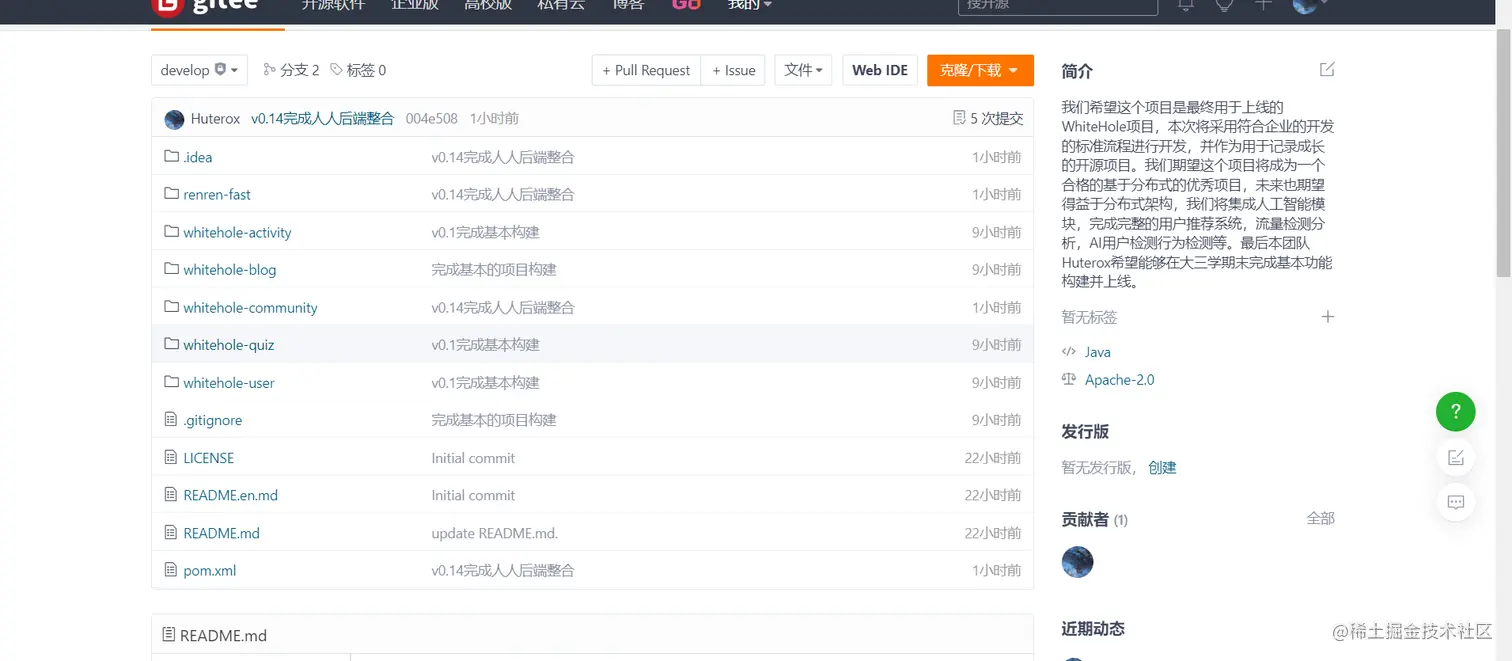Open the develop branch dropdown
This screenshot has width=1512, height=661.
coord(199,70)
